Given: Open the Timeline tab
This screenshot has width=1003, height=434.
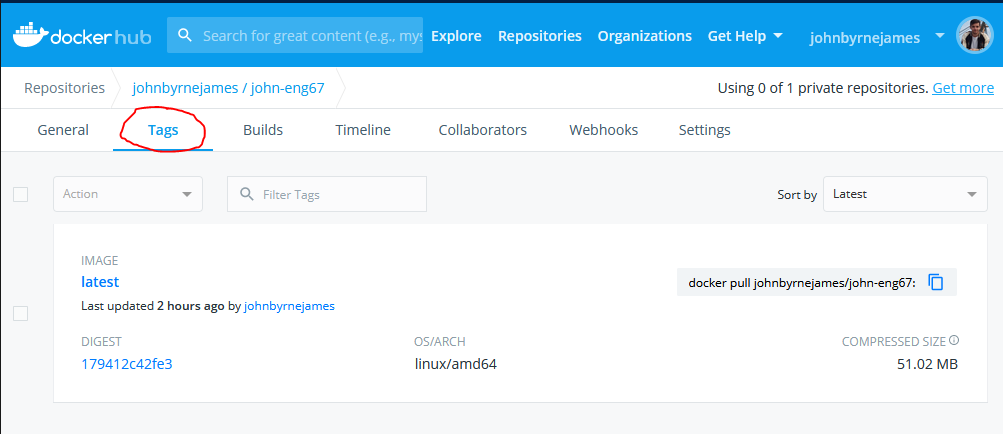Looking at the screenshot, I should 363,130.
